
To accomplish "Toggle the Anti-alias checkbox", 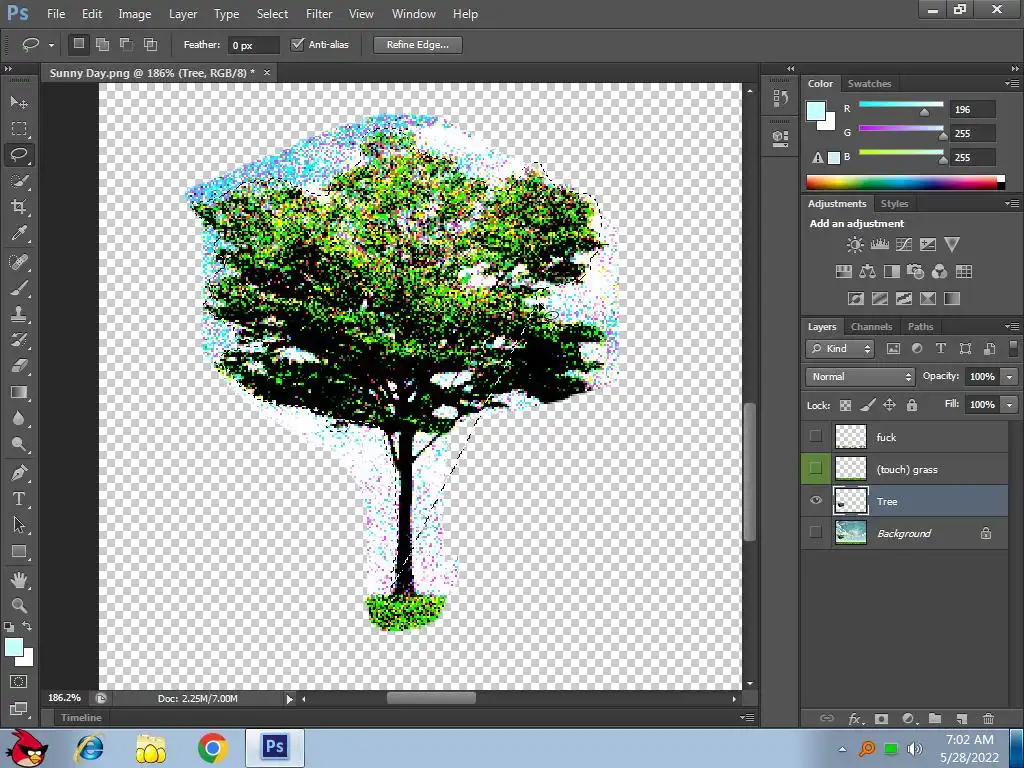I will [x=298, y=44].
